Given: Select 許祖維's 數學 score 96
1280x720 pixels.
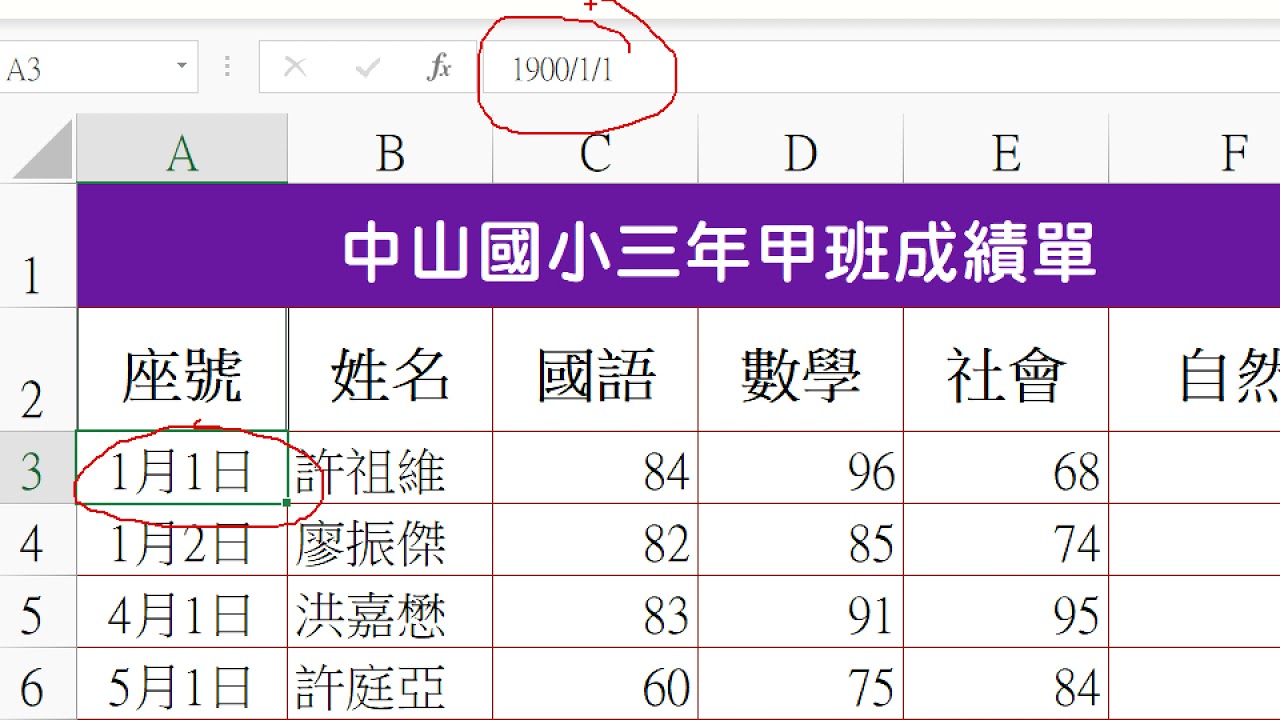Looking at the screenshot, I should [801, 467].
